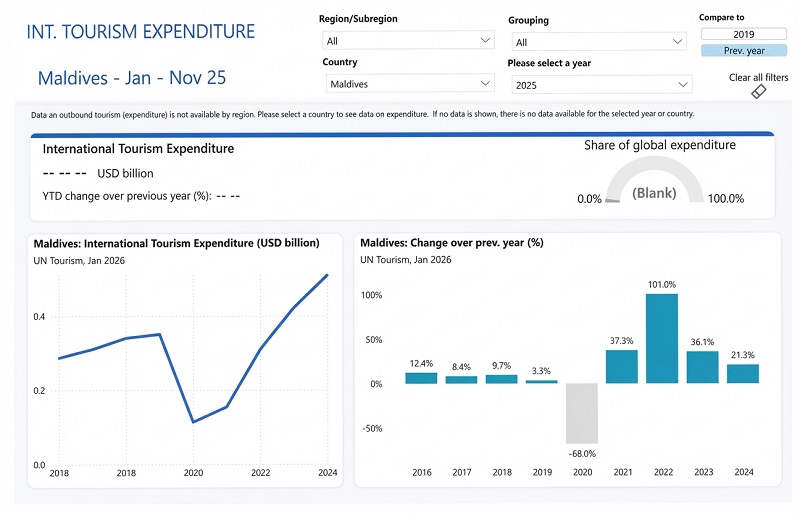Click the Clear all filters eraser icon
Image resolution: width=800 pixels, height=513 pixels.
tap(757, 92)
